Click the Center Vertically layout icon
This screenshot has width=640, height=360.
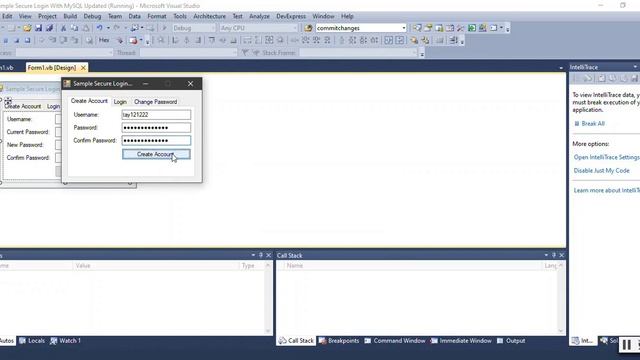400,40
